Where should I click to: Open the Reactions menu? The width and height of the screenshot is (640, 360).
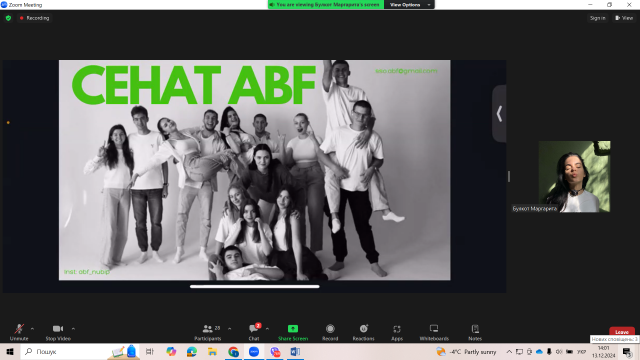363,332
